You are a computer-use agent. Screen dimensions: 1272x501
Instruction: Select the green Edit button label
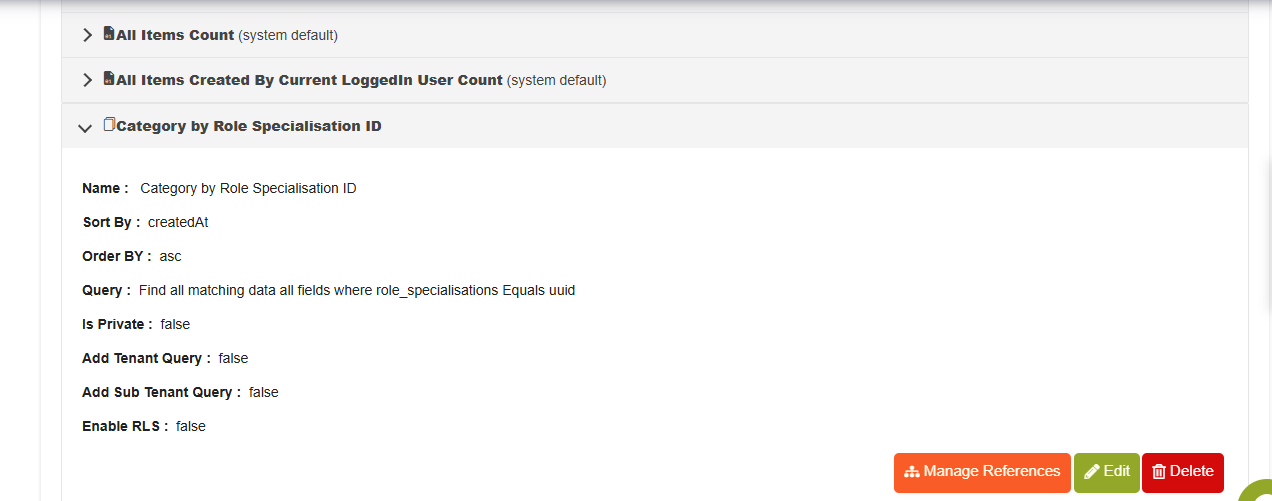(x=1117, y=472)
